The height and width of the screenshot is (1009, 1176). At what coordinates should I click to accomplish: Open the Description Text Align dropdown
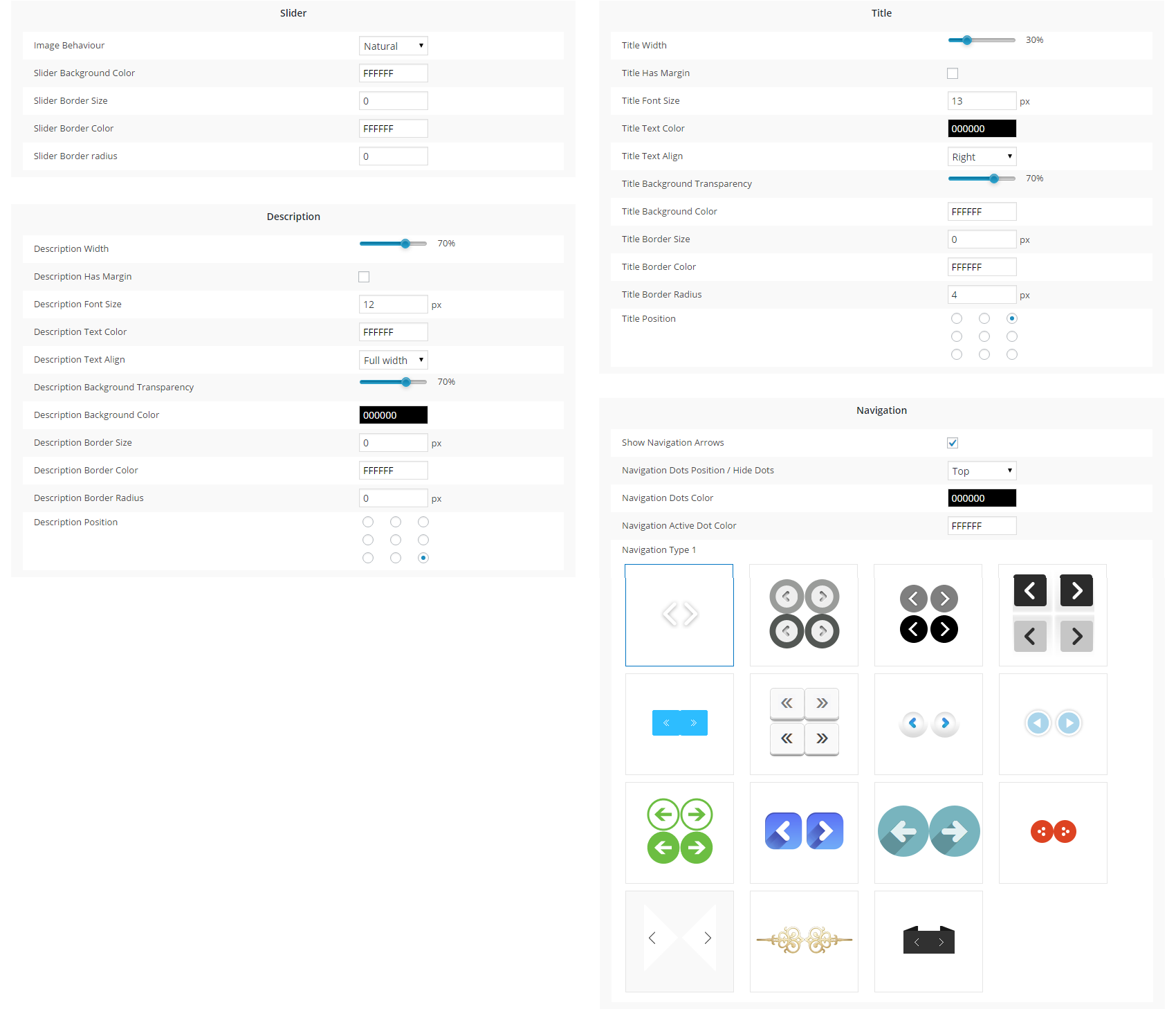[x=393, y=360]
